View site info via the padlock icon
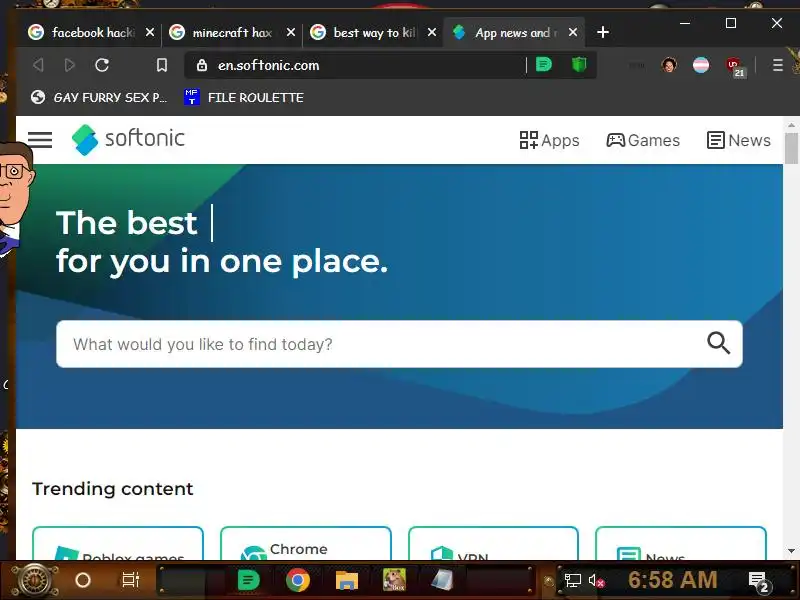The image size is (800, 600). [x=202, y=65]
